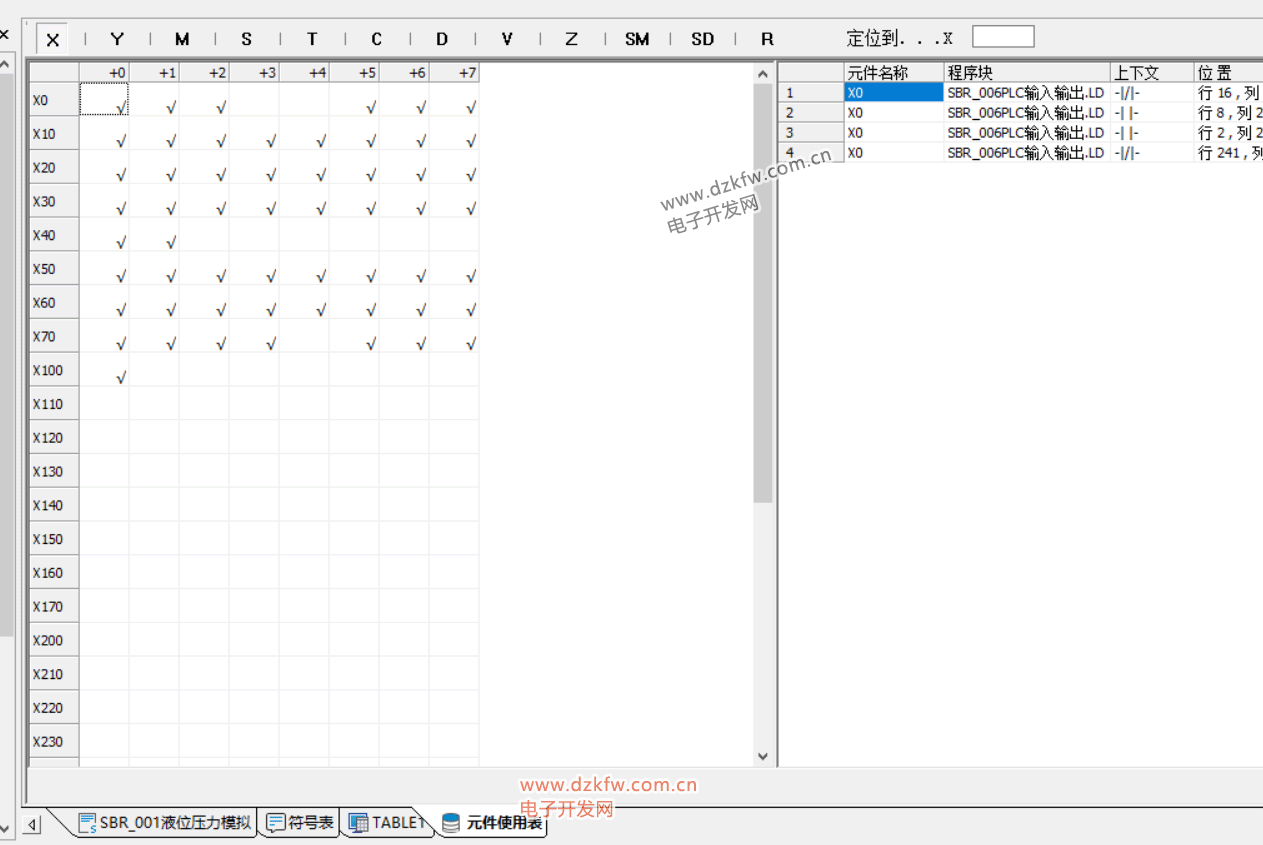Viewport: 1263px width, 845px height.
Task: Switch to the 符号表 tab
Action: point(300,823)
